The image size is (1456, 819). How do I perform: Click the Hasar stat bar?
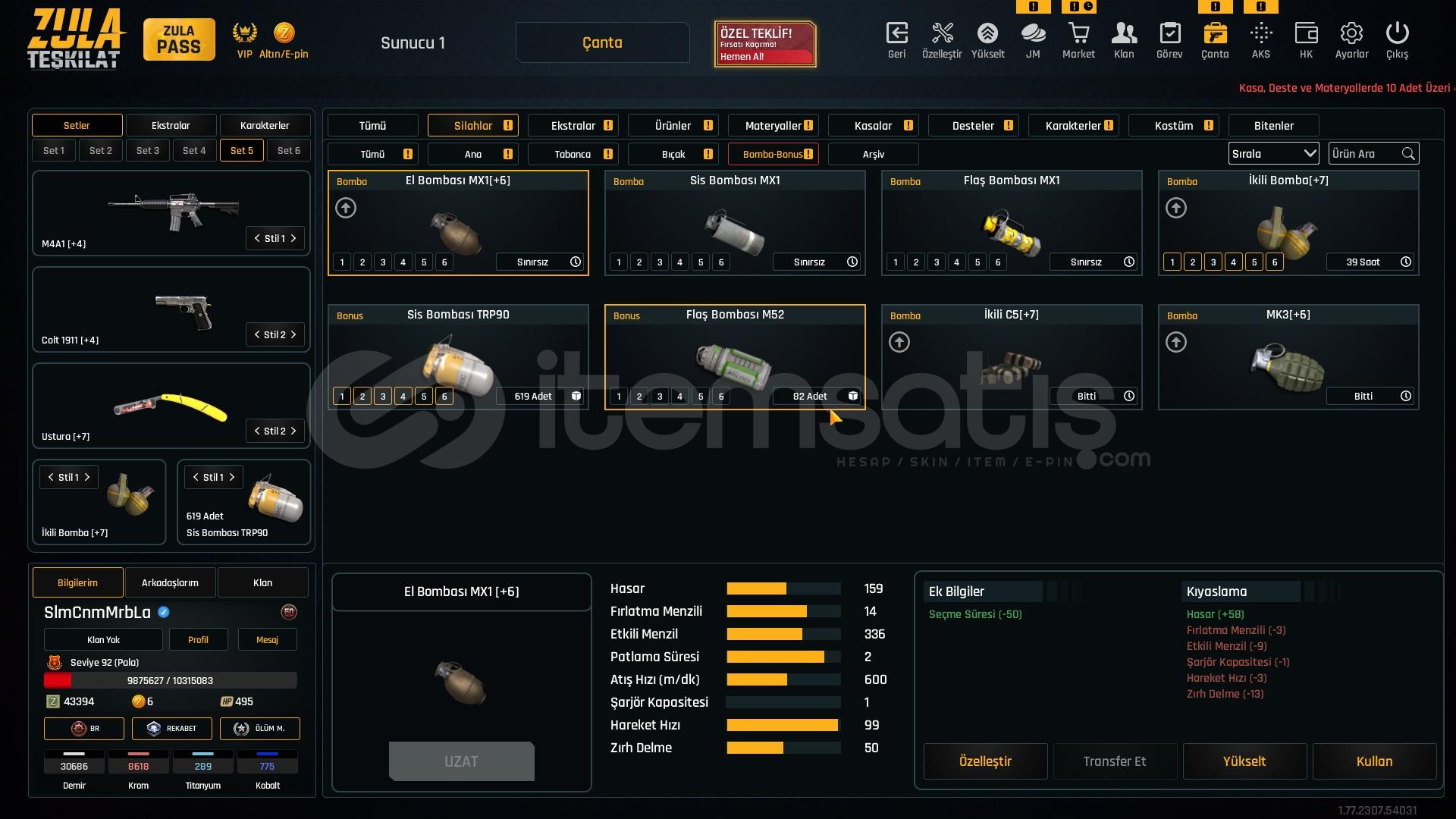pyautogui.click(x=783, y=588)
